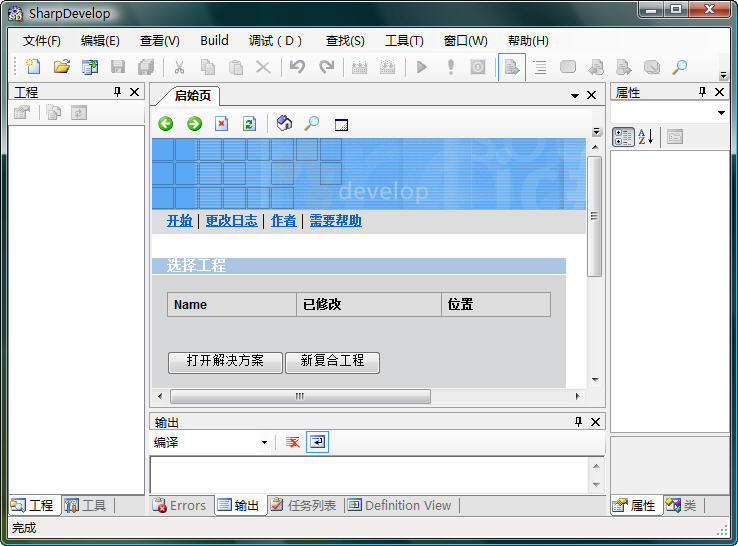Image resolution: width=738 pixels, height=546 pixels.
Task: Click the exclamation mark run icon
Action: 450,67
